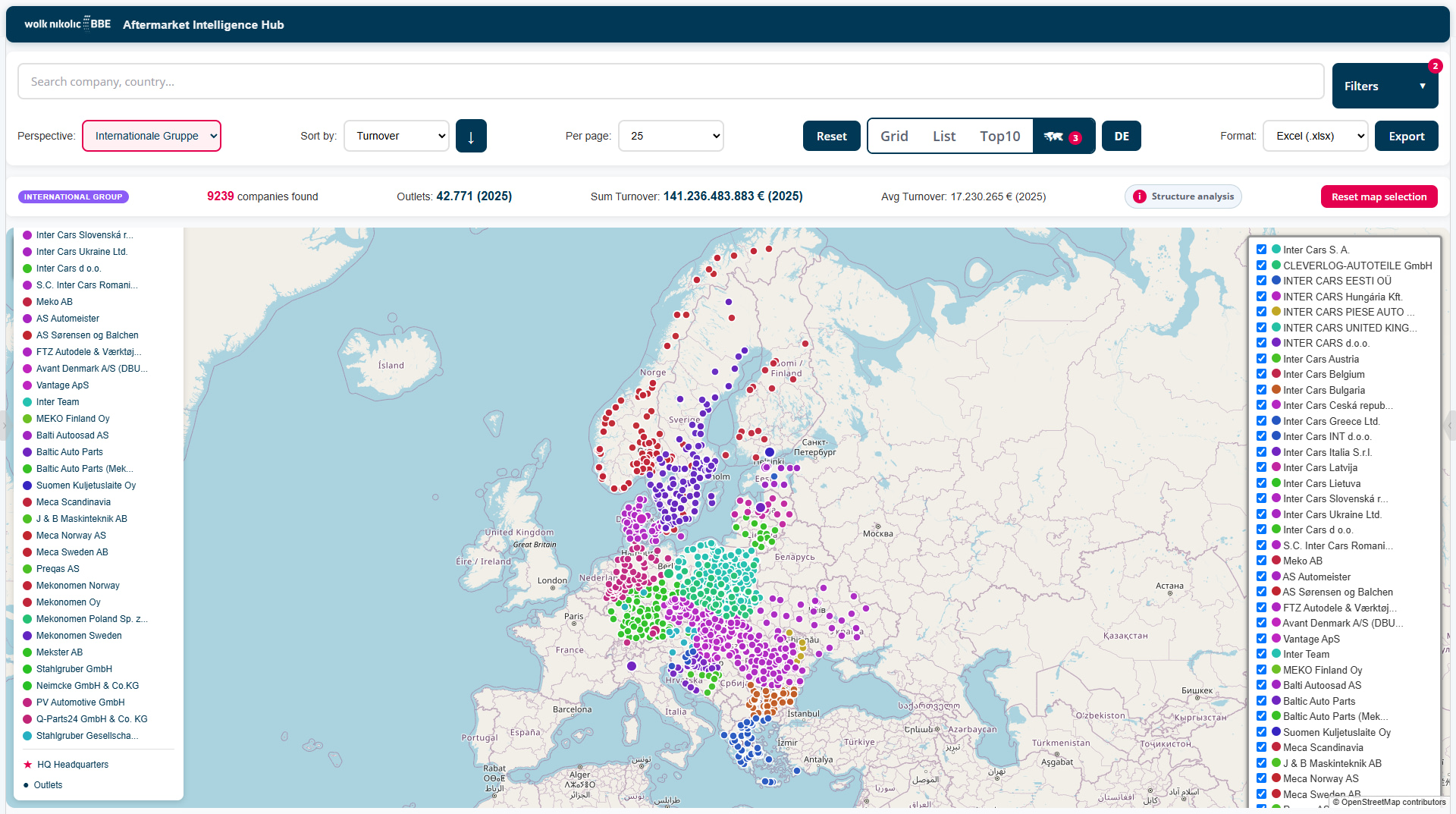Image resolution: width=1456 pixels, height=814 pixels.
Task: Click the search company input field
Action: tap(670, 81)
